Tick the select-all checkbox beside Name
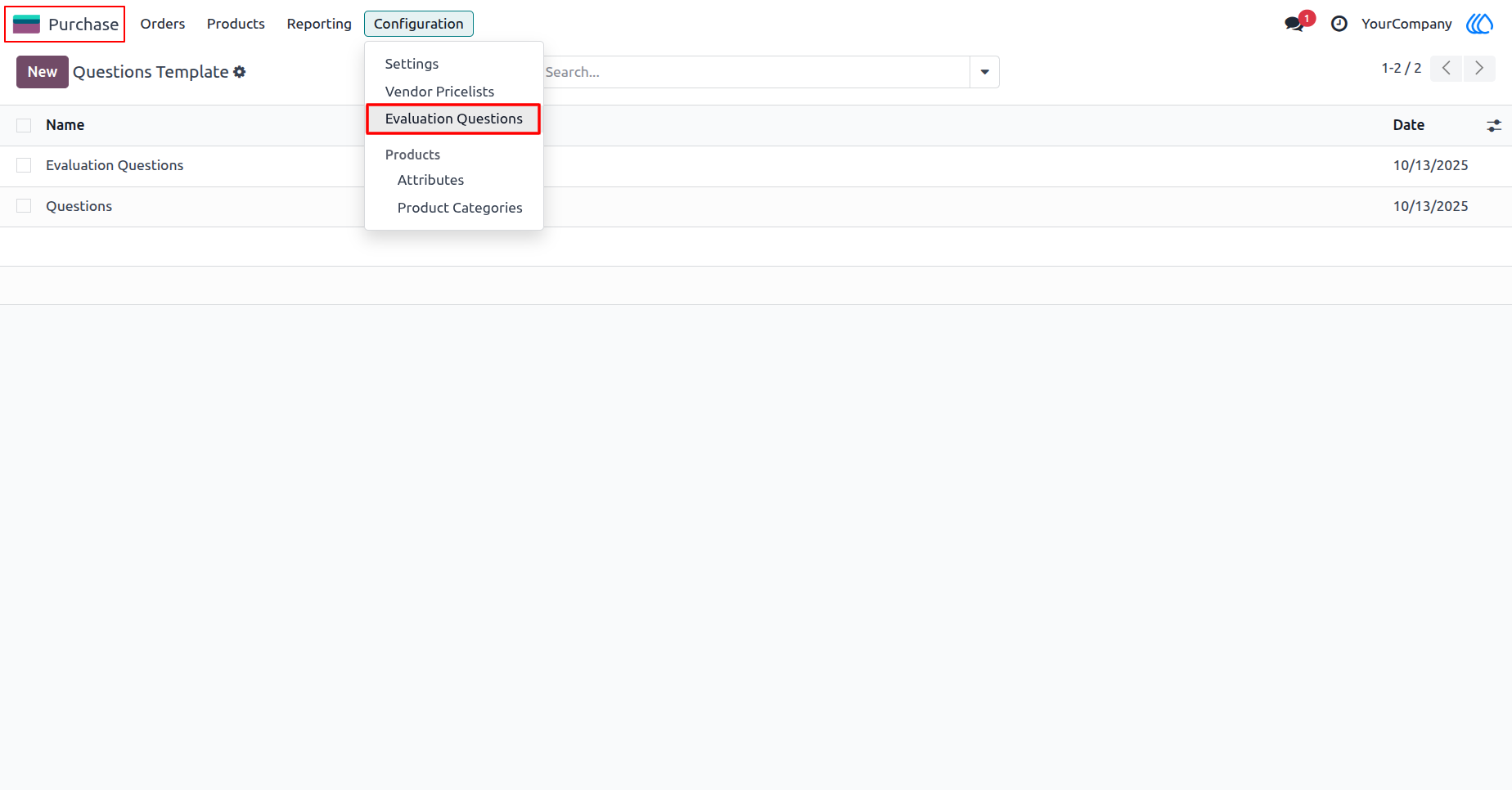Viewport: 1512px width, 790px height. (24, 125)
